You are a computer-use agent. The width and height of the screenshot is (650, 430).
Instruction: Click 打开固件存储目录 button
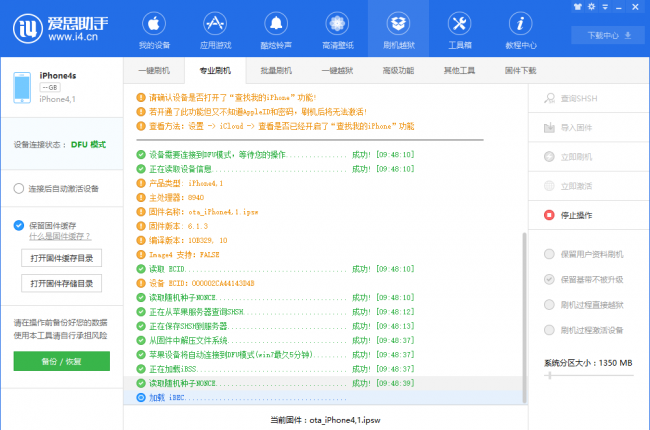(61, 284)
